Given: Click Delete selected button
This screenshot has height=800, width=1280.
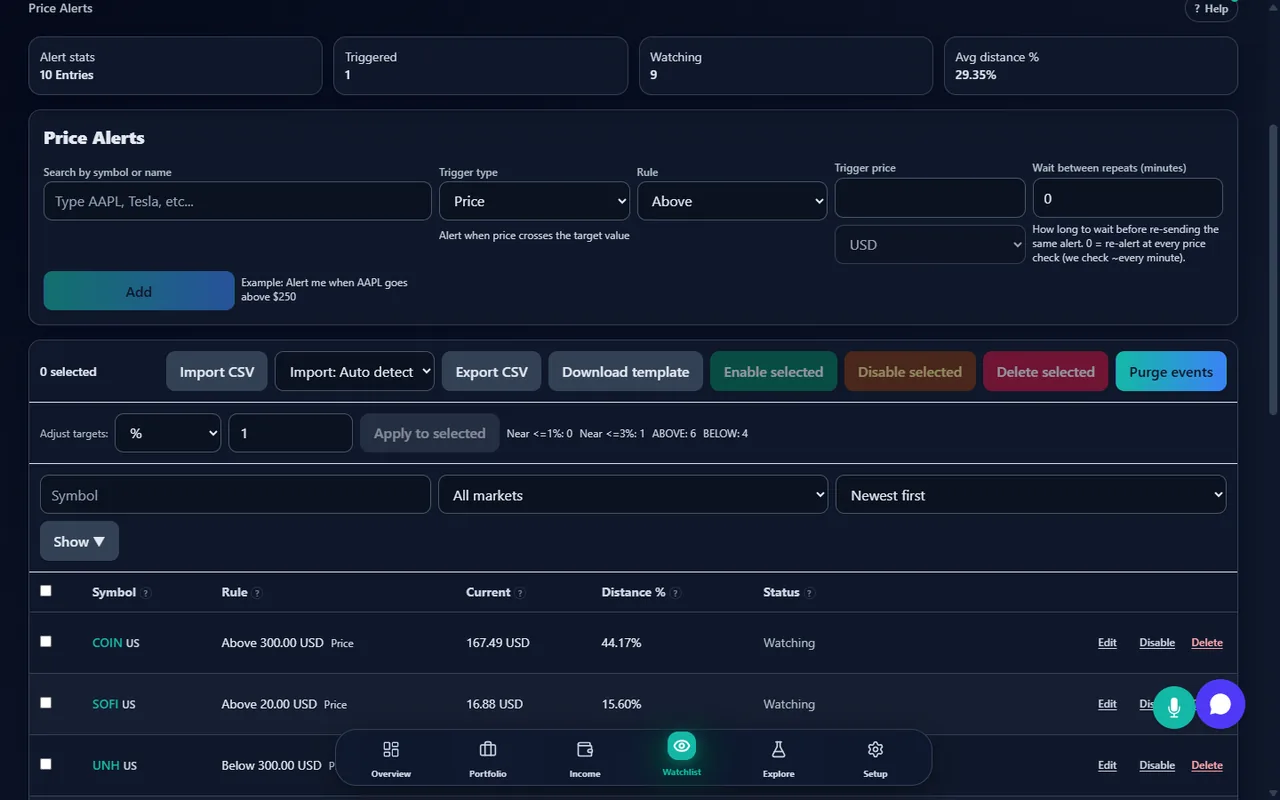Looking at the screenshot, I should [1046, 372].
